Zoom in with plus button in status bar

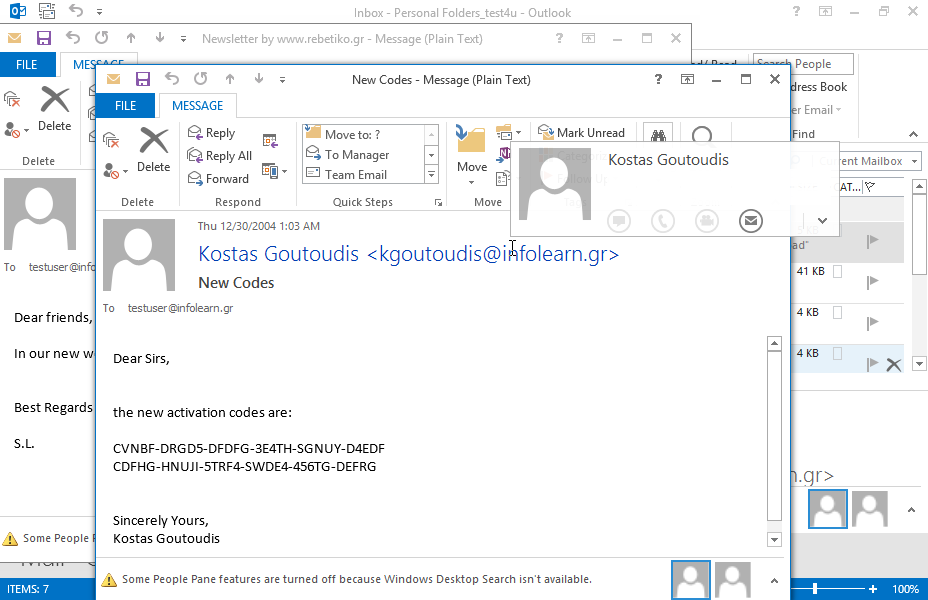873,589
